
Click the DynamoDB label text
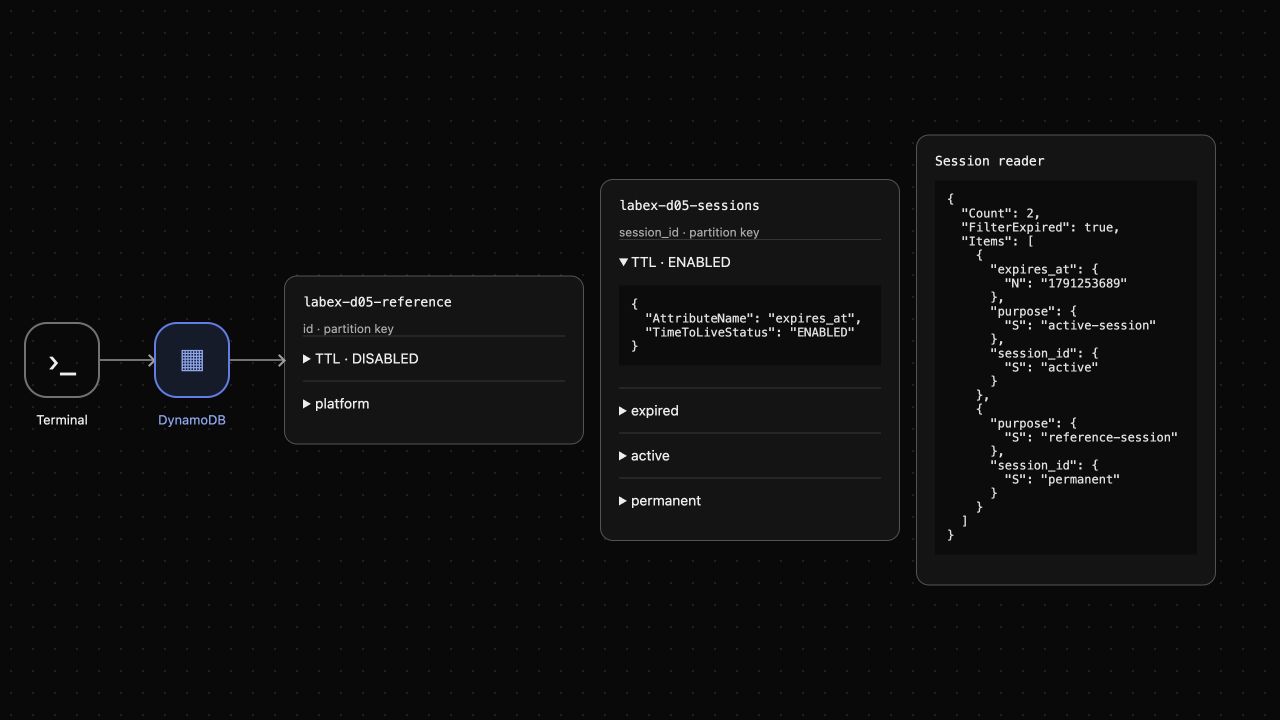(192, 420)
